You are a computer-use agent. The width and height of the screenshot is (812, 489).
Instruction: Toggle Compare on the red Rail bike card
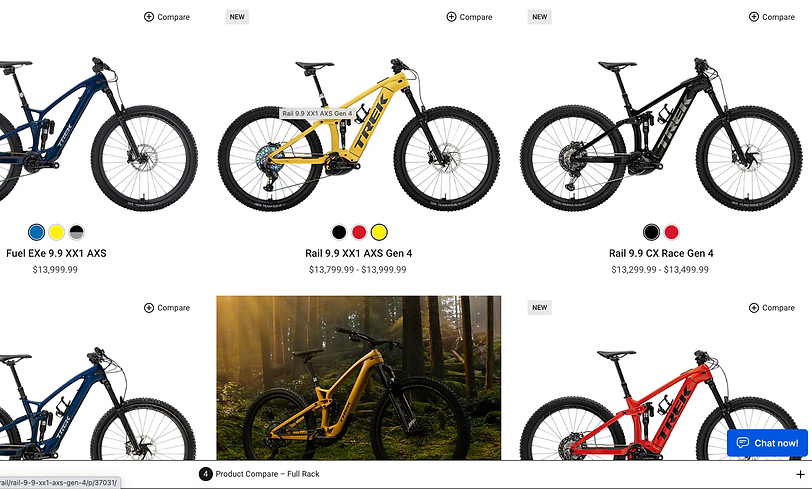(x=772, y=308)
